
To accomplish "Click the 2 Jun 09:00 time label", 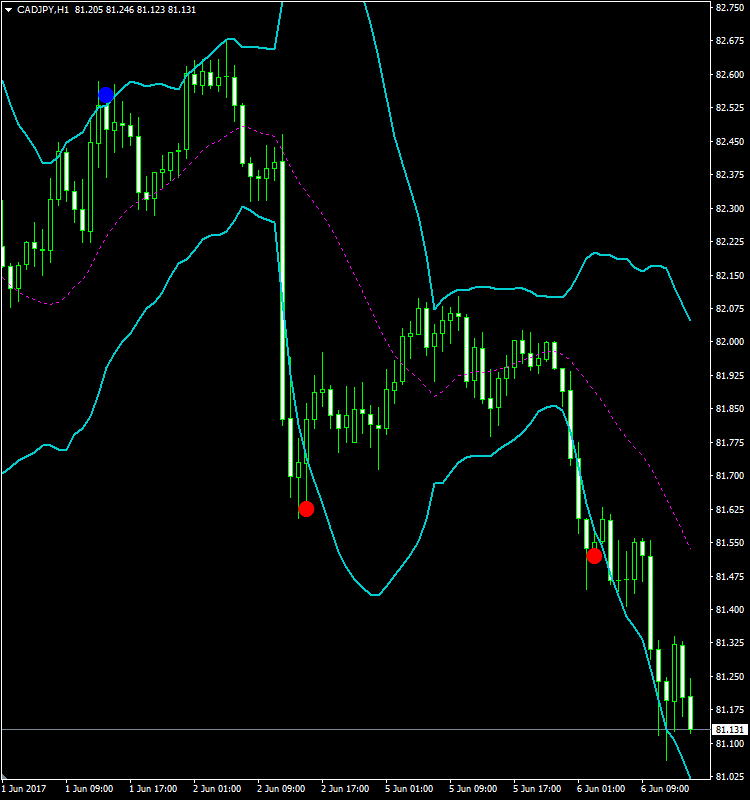I will point(281,789).
